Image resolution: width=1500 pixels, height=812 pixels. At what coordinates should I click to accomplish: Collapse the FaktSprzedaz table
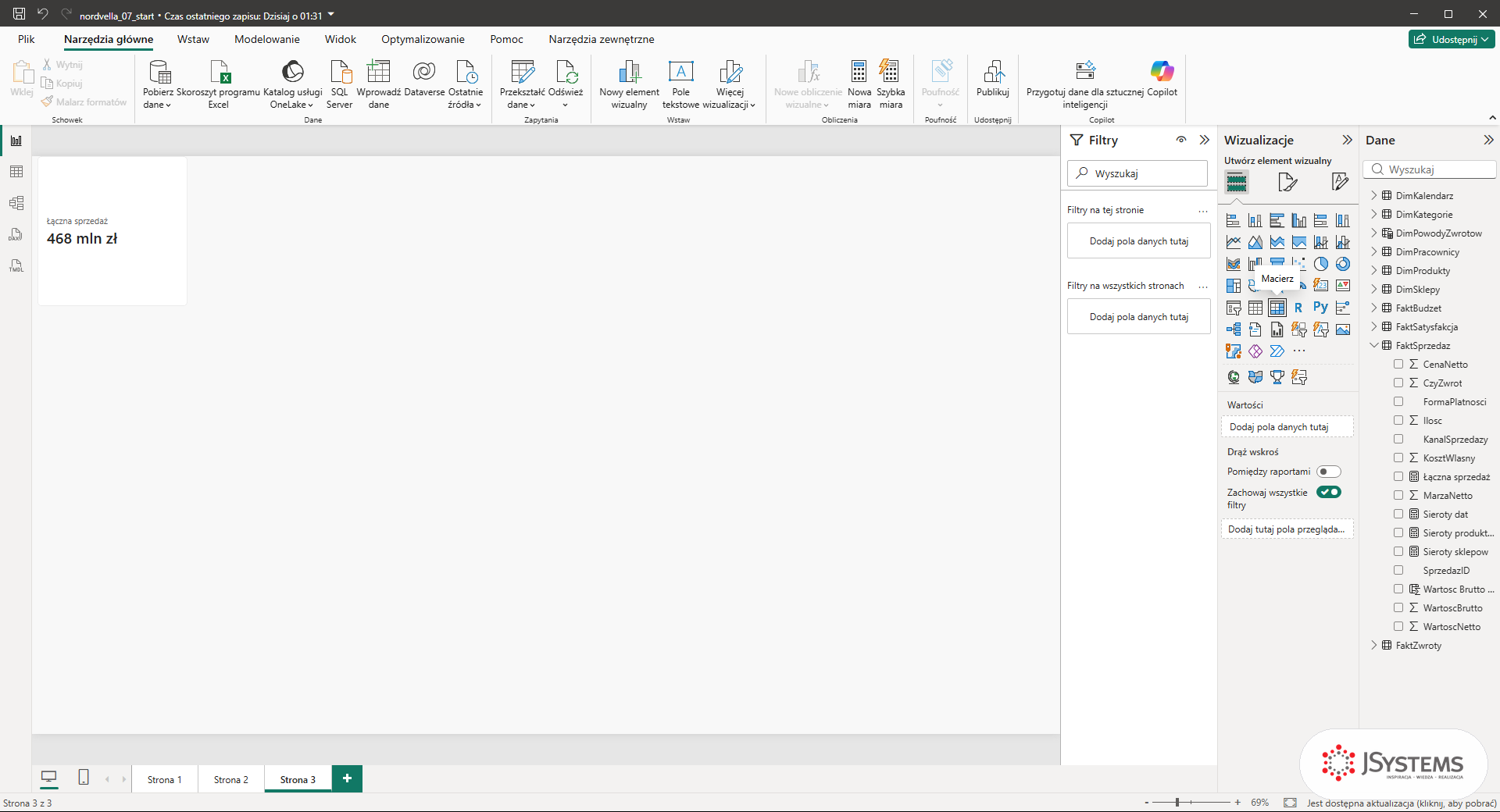[1374, 345]
